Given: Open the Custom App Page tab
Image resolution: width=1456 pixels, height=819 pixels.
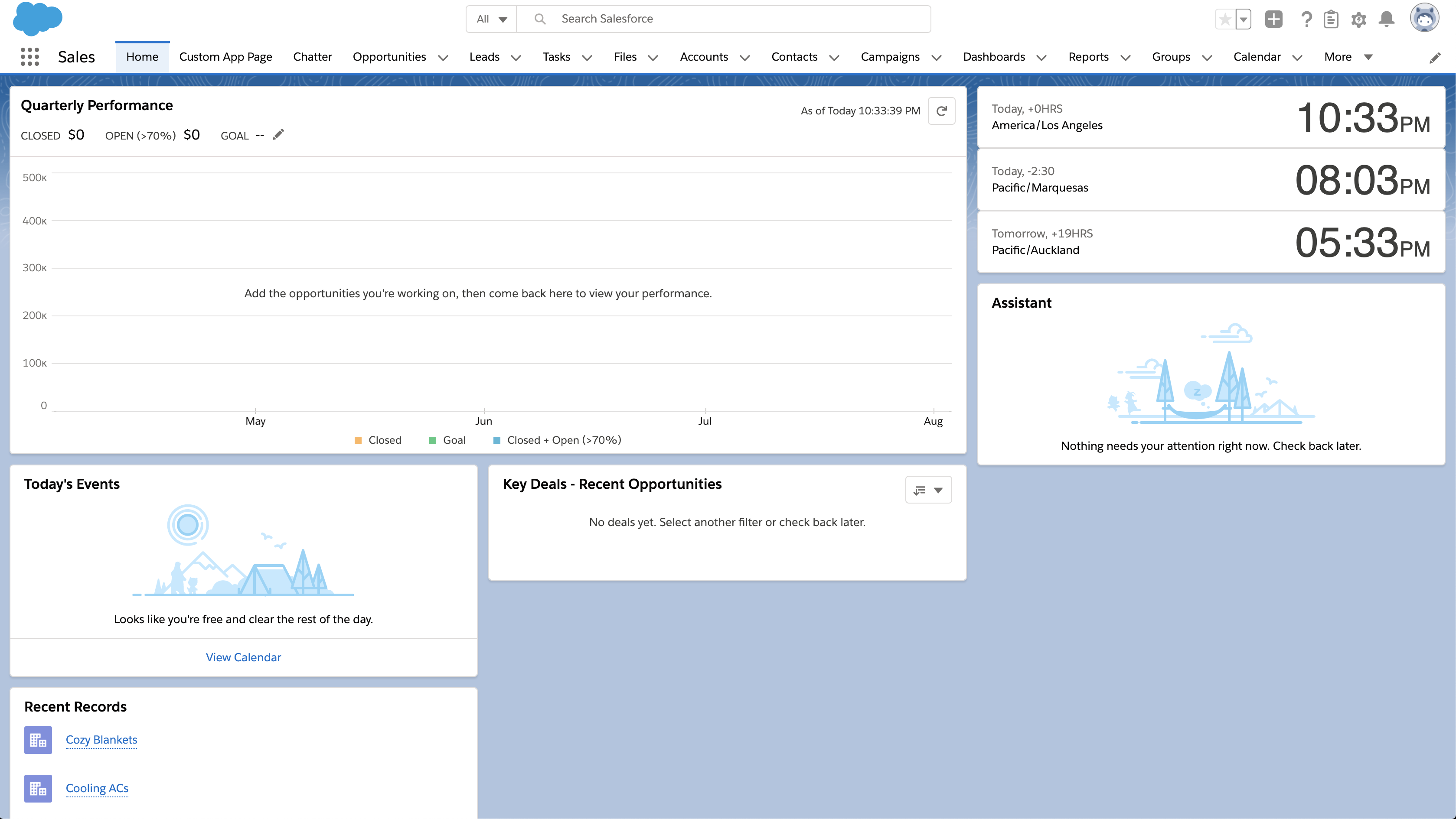Looking at the screenshot, I should point(225,56).
